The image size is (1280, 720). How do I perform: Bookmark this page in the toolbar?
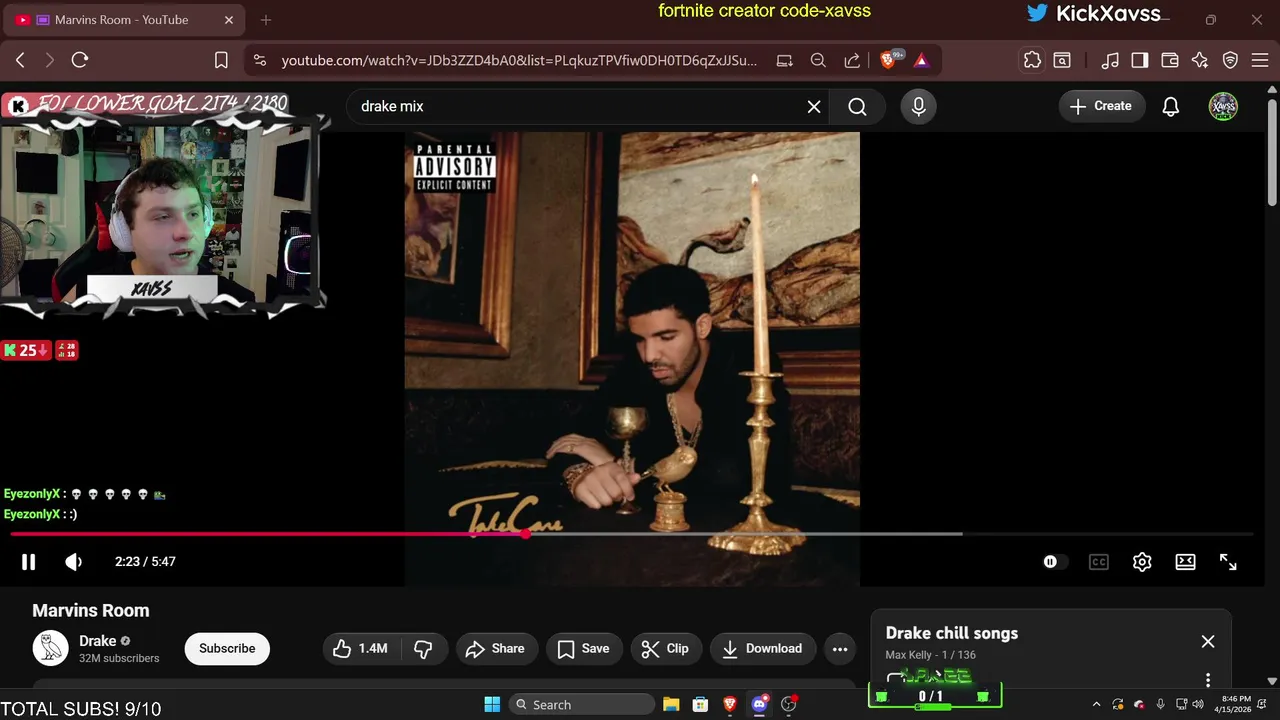click(221, 60)
